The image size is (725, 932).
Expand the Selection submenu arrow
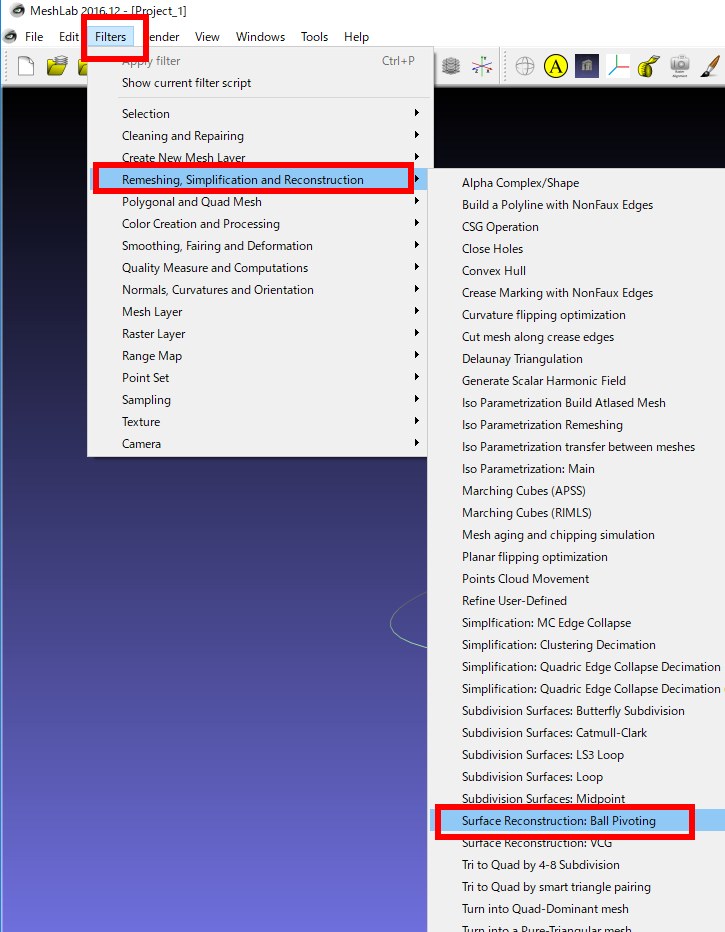[x=417, y=113]
